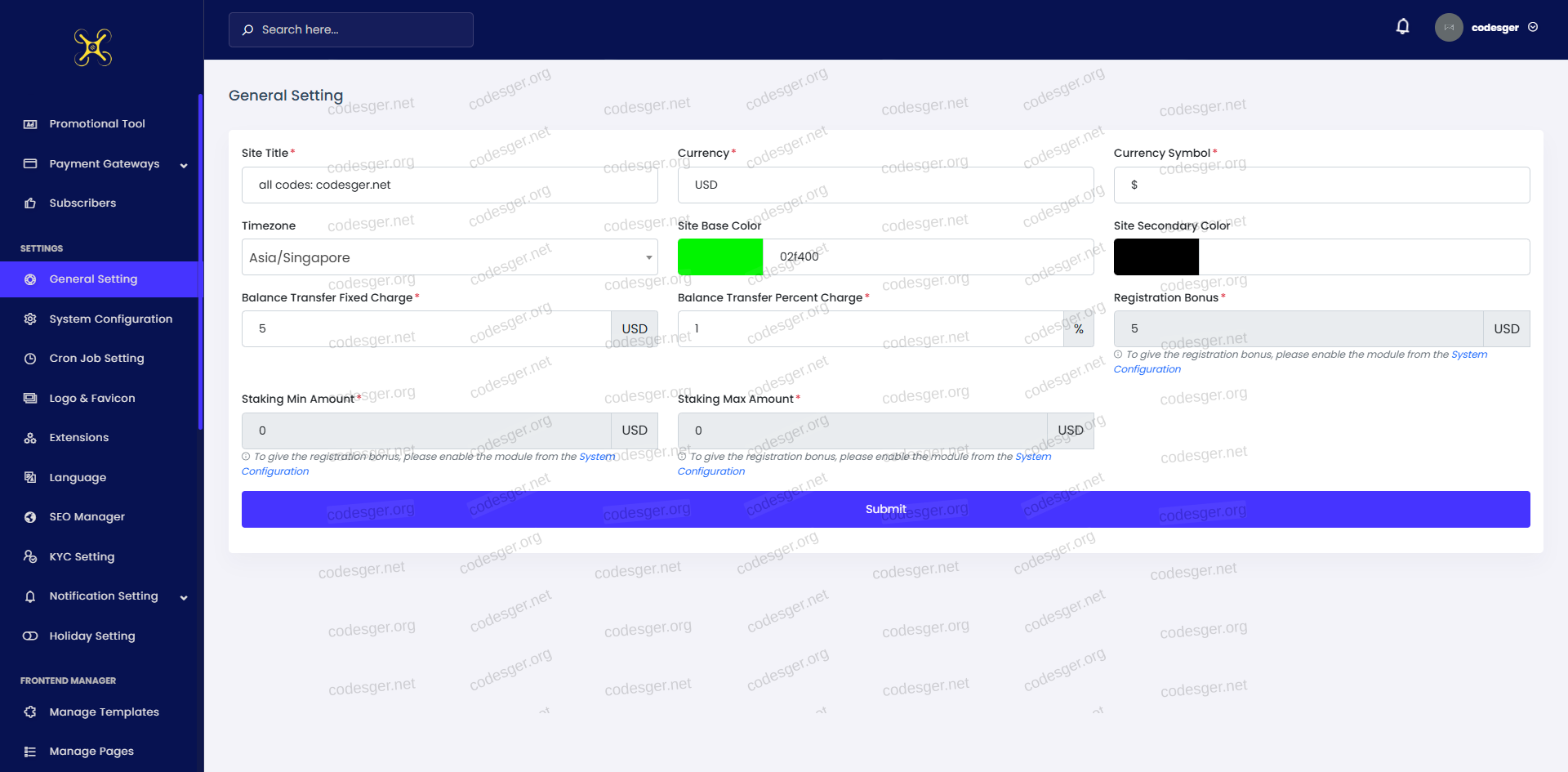Open the Timezone Asia/Singapore dropdown

pos(449,257)
